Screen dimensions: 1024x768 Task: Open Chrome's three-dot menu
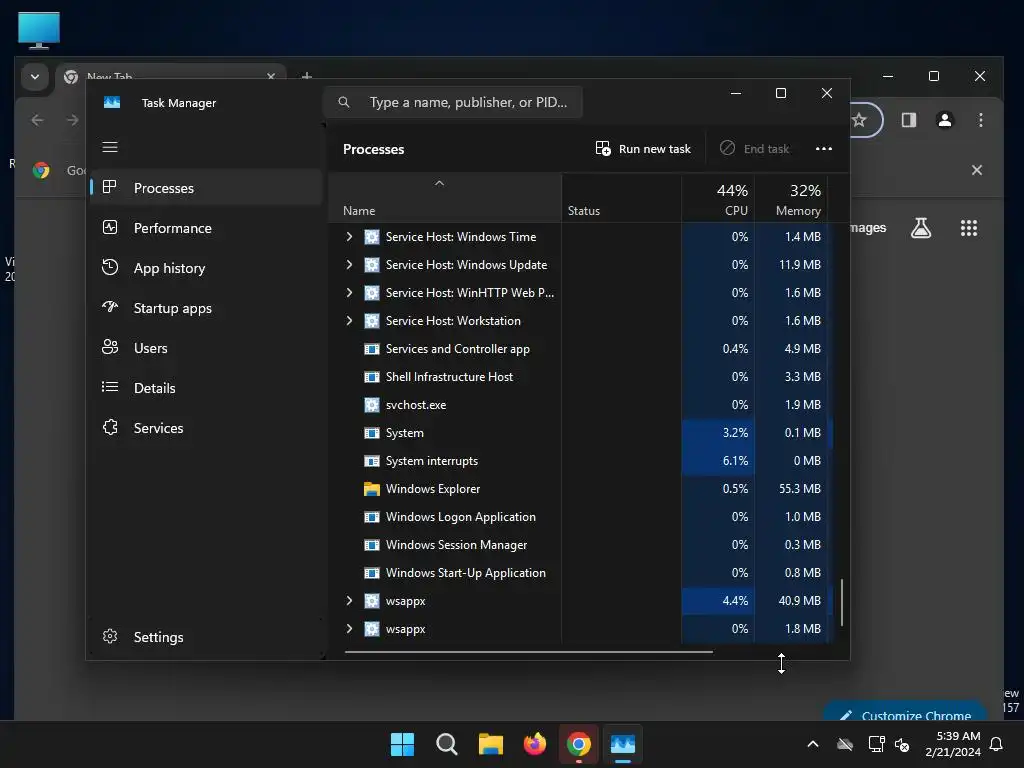click(x=980, y=120)
